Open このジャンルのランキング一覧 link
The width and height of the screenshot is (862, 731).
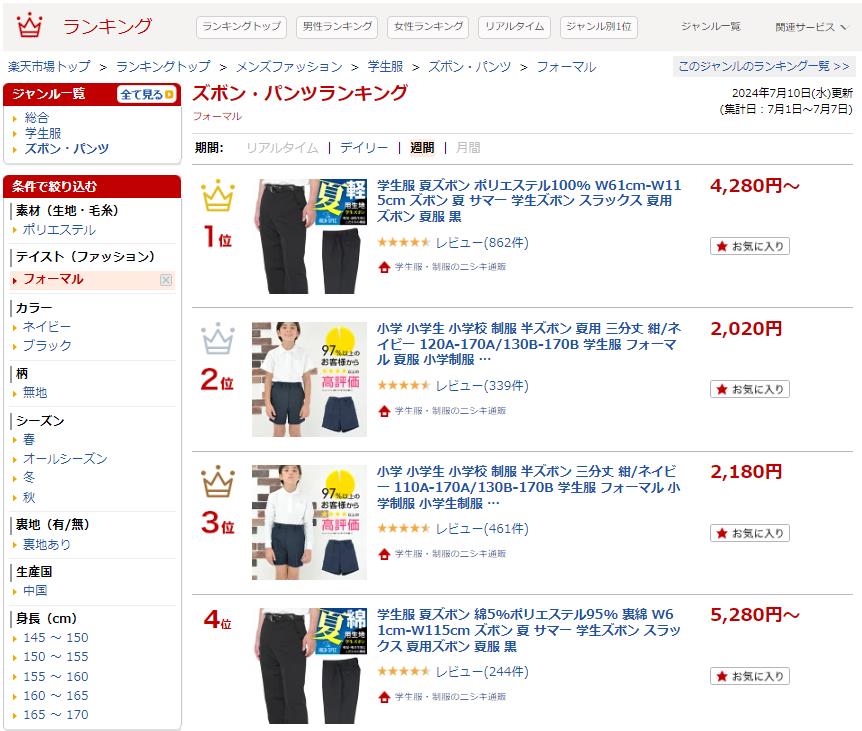click(764, 66)
